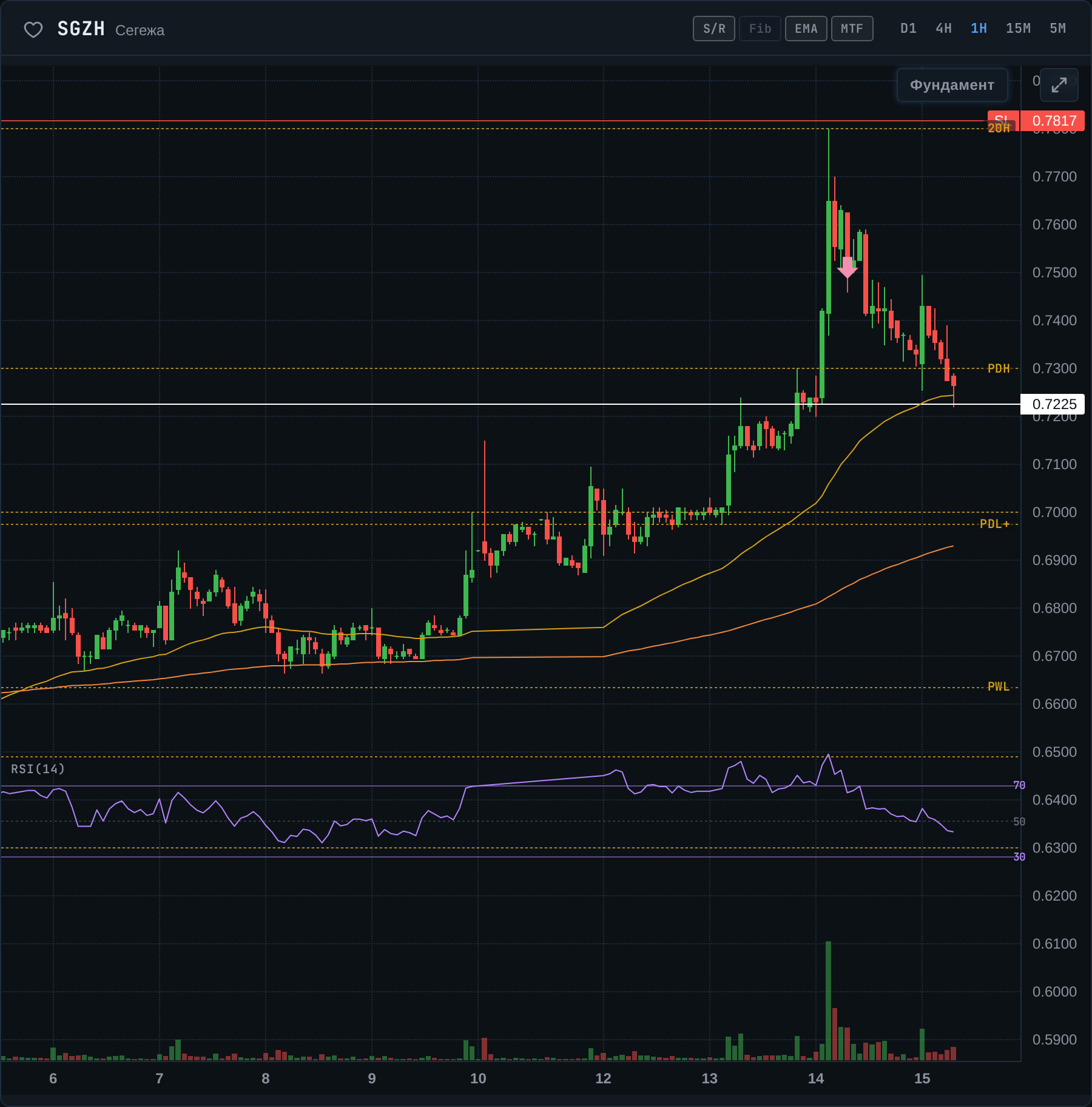This screenshot has width=1092, height=1107.
Task: Click the PDL+ level label
Action: click(x=995, y=524)
